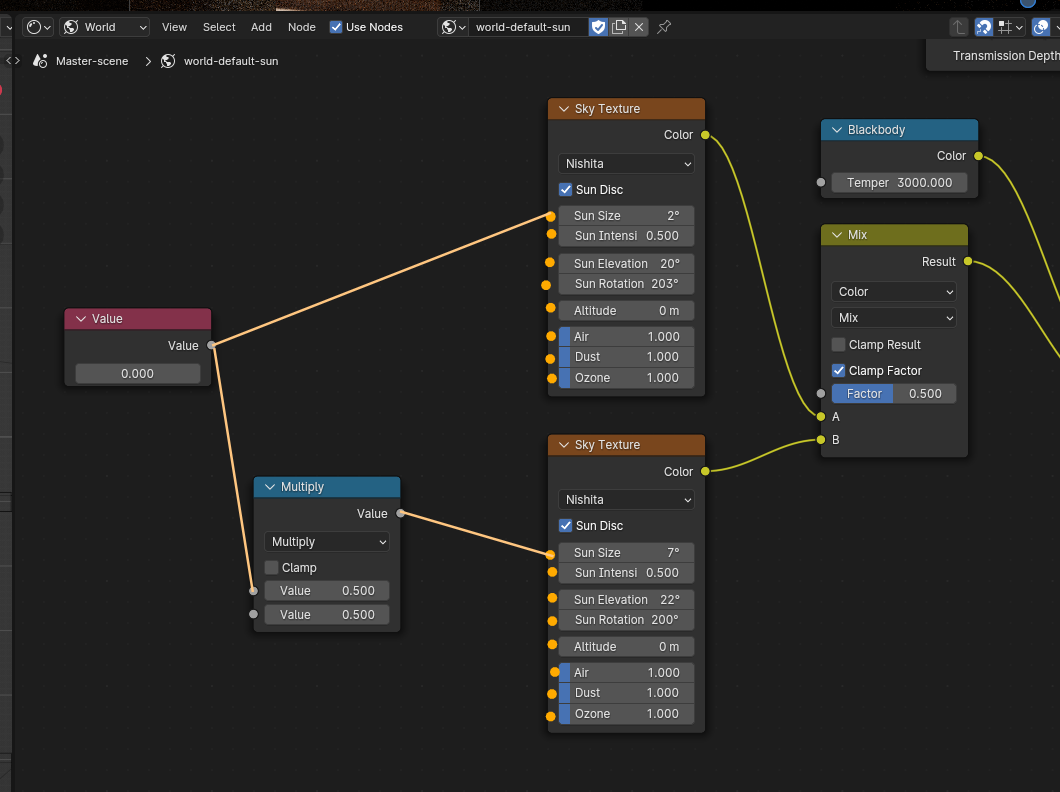Browse world datablocks with the globe dropdown

point(453,27)
